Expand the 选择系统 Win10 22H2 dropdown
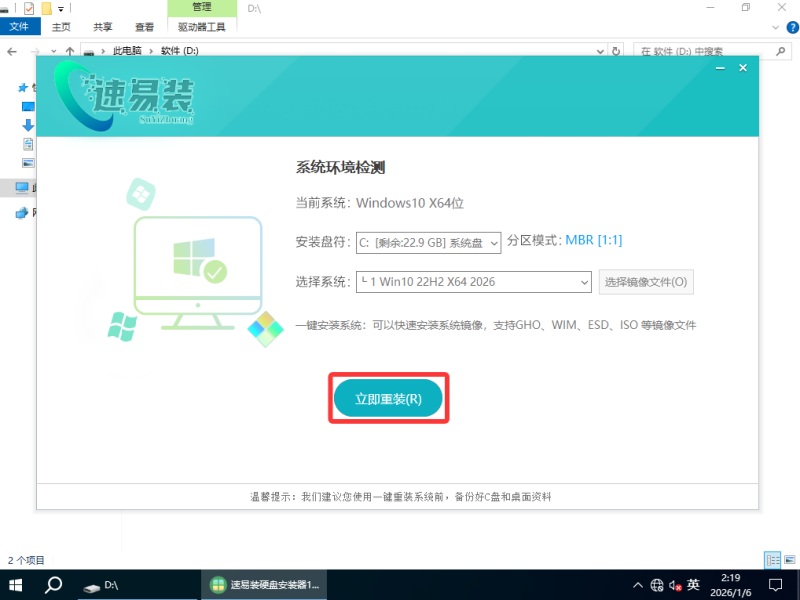 474,282
